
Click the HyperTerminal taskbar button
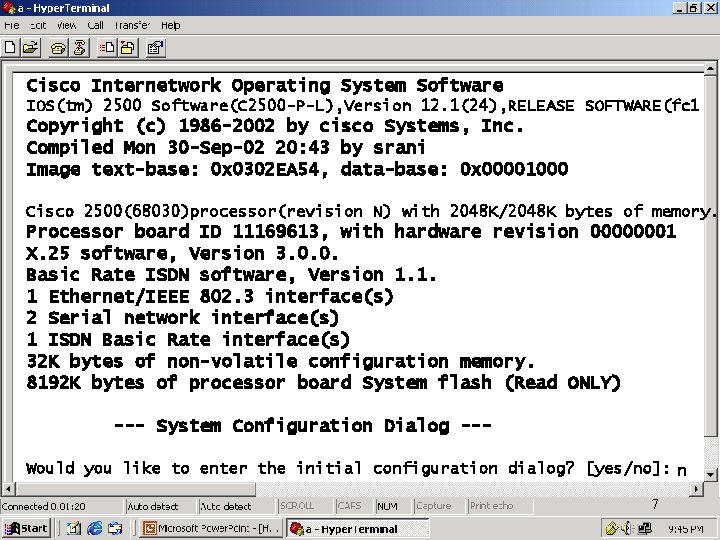coord(357,529)
